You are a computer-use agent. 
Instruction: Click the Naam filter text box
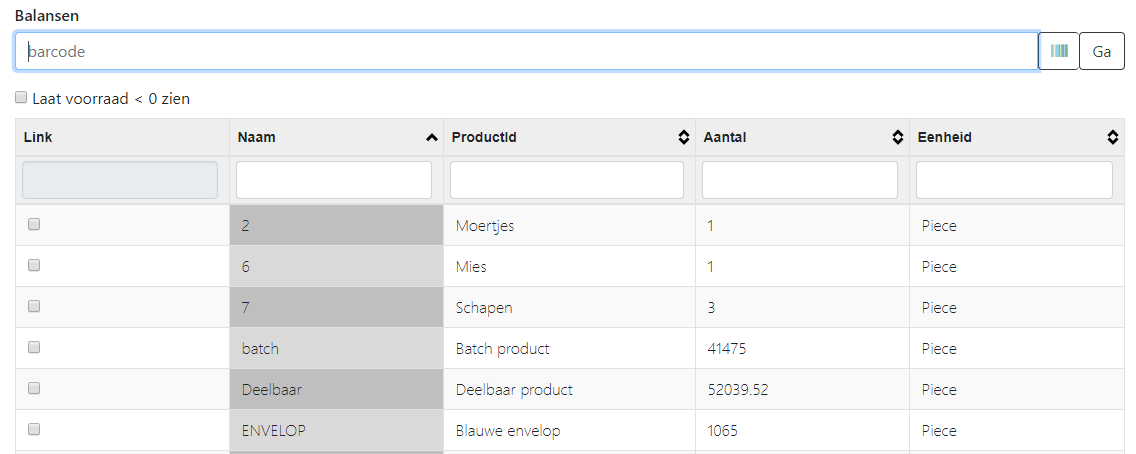click(334, 180)
